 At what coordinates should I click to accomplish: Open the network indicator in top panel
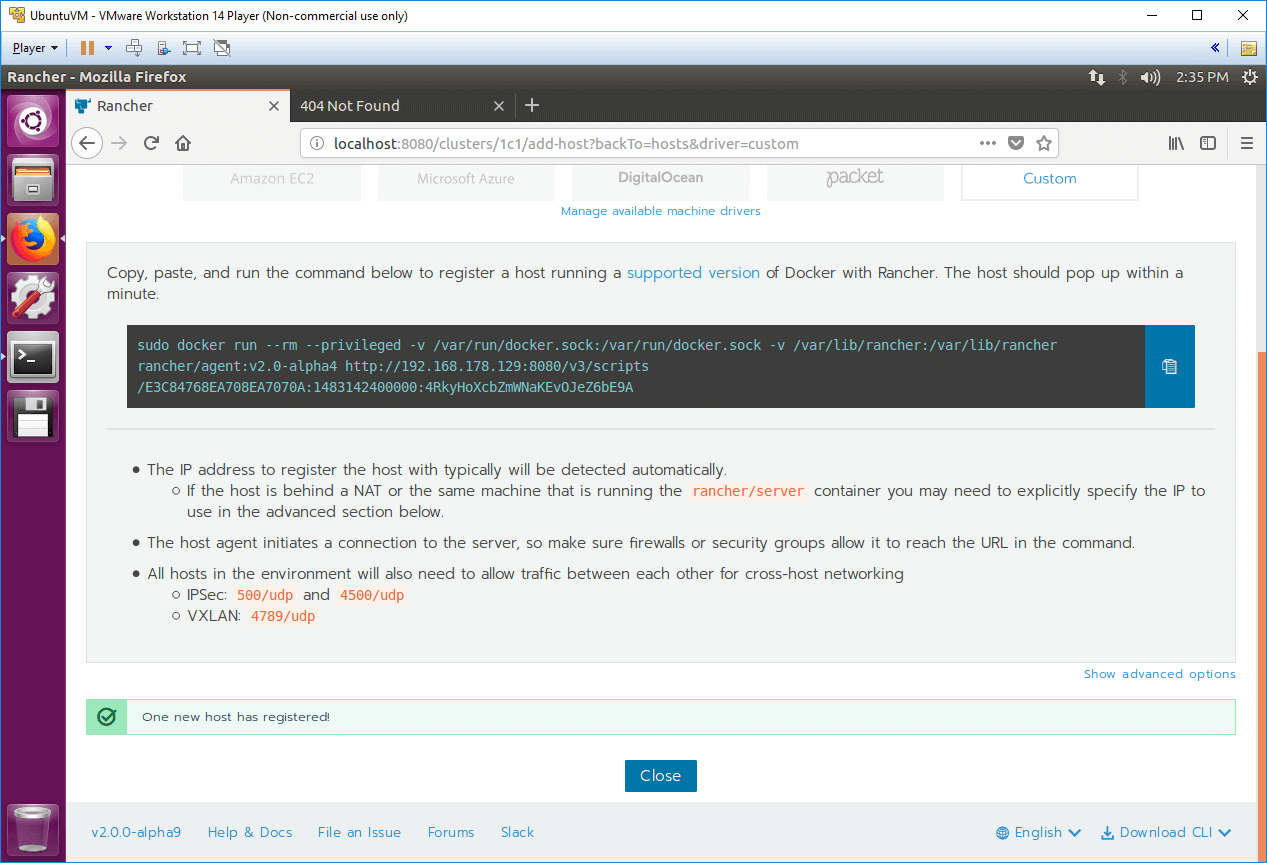point(1097,77)
